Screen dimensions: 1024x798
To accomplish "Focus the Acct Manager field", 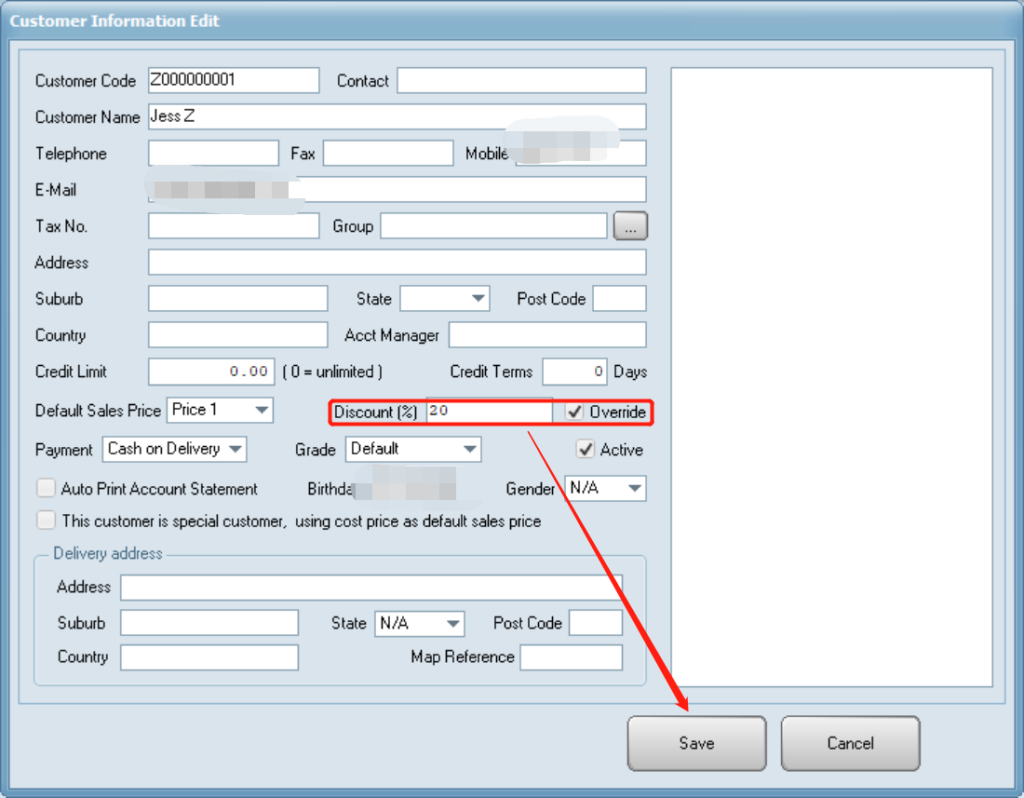I will [x=547, y=335].
